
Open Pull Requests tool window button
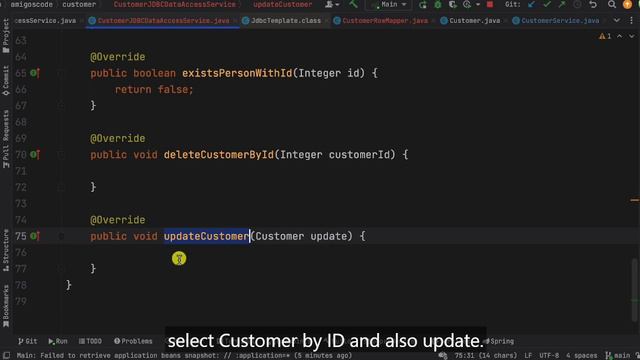point(6,139)
